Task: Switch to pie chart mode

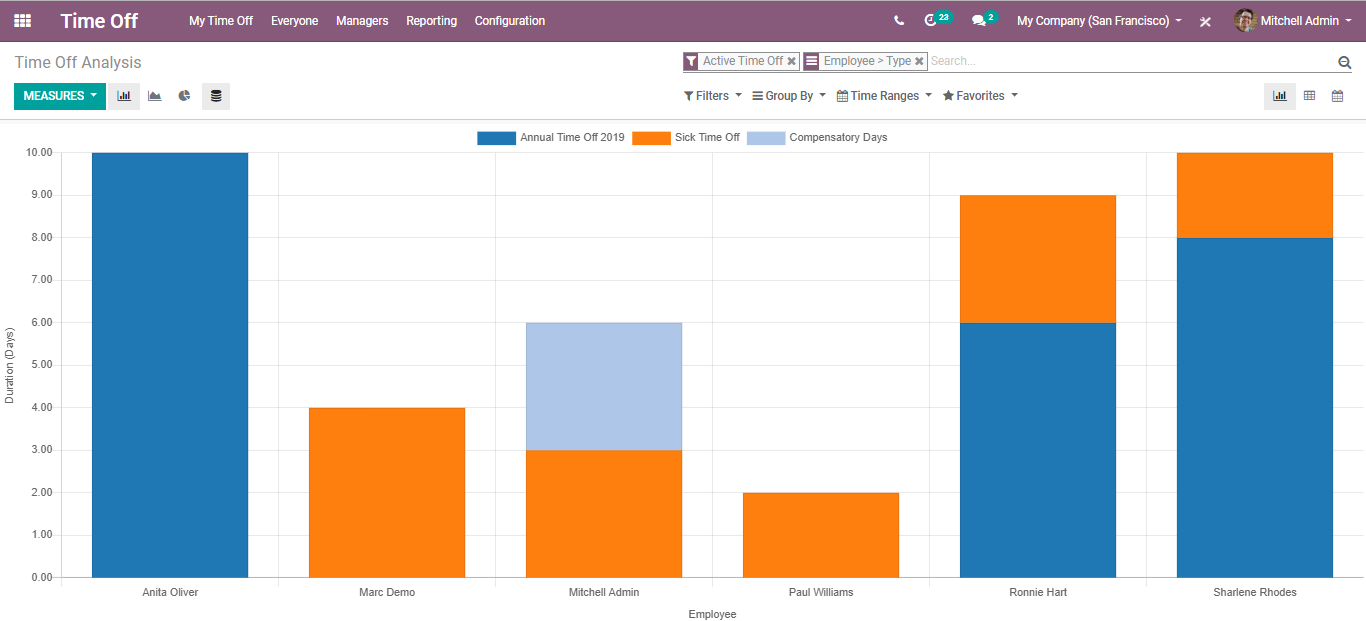Action: click(x=185, y=96)
